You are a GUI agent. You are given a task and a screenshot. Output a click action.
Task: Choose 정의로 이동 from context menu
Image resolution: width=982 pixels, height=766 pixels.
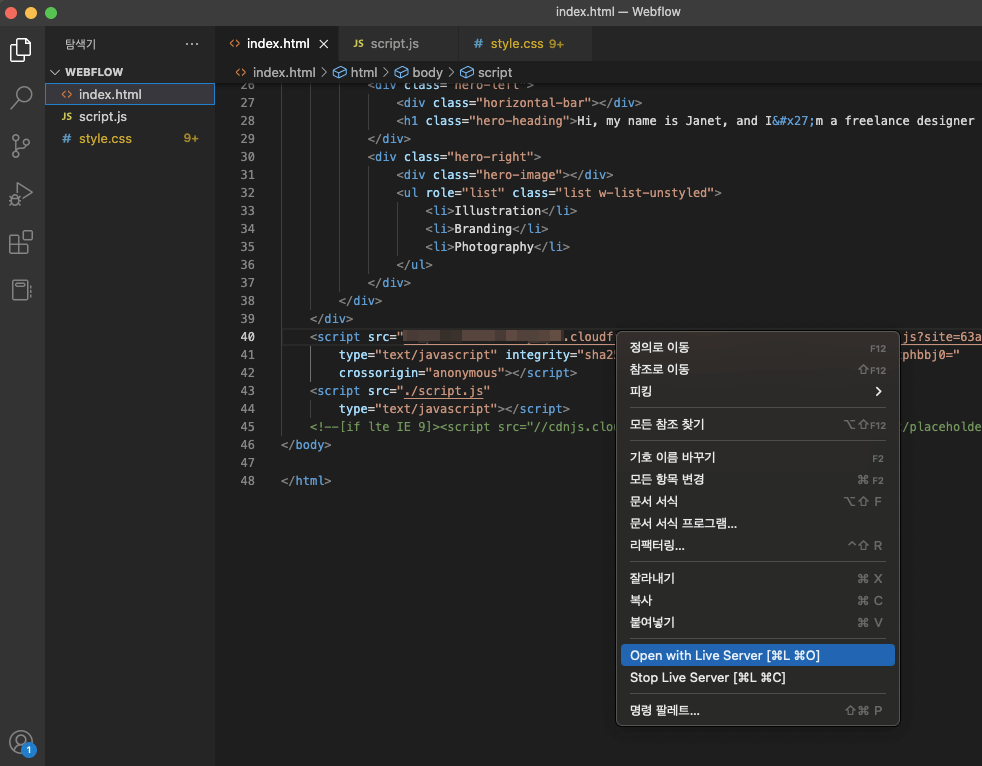pyautogui.click(x=758, y=348)
